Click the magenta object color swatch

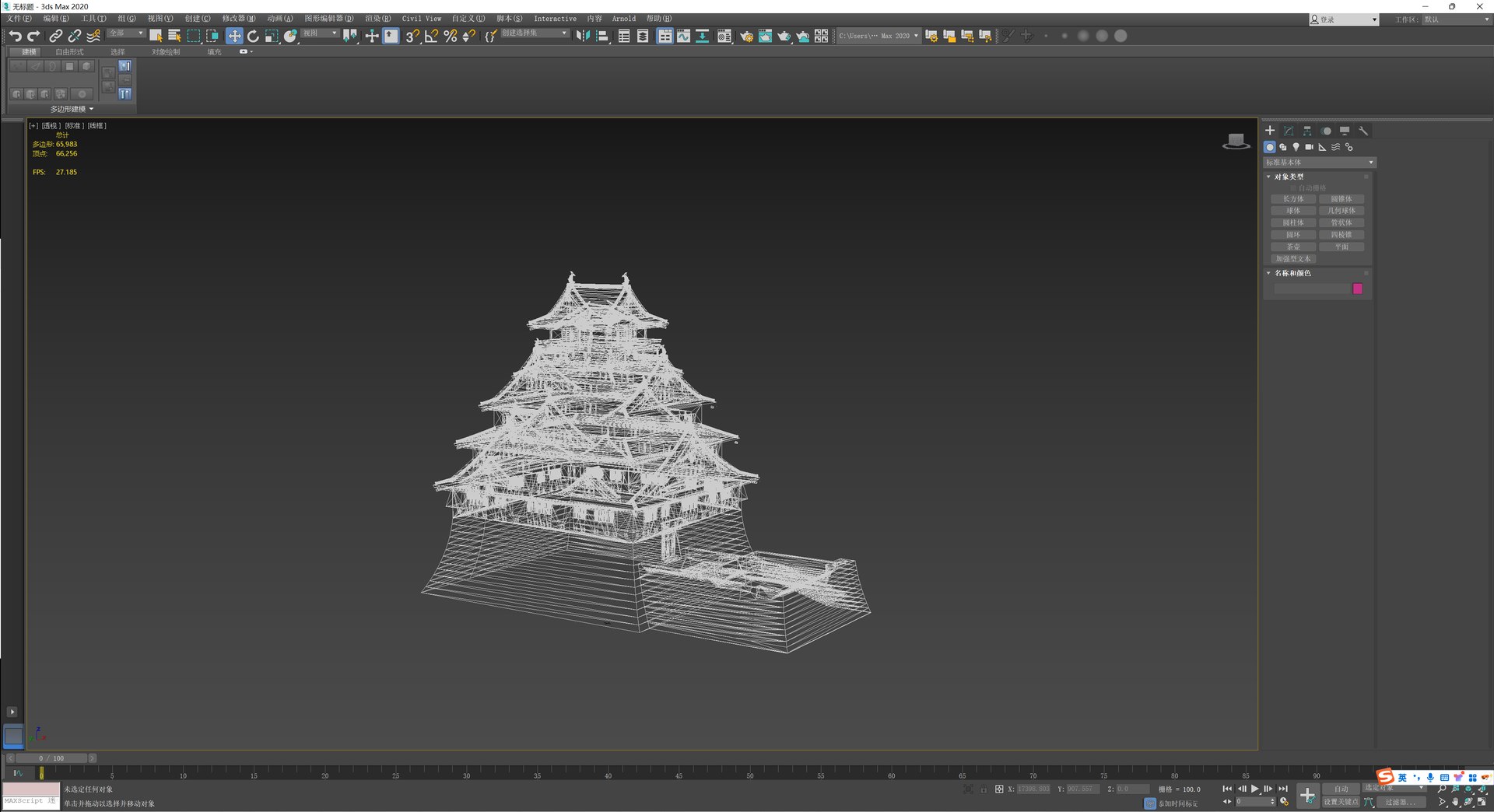click(x=1358, y=289)
